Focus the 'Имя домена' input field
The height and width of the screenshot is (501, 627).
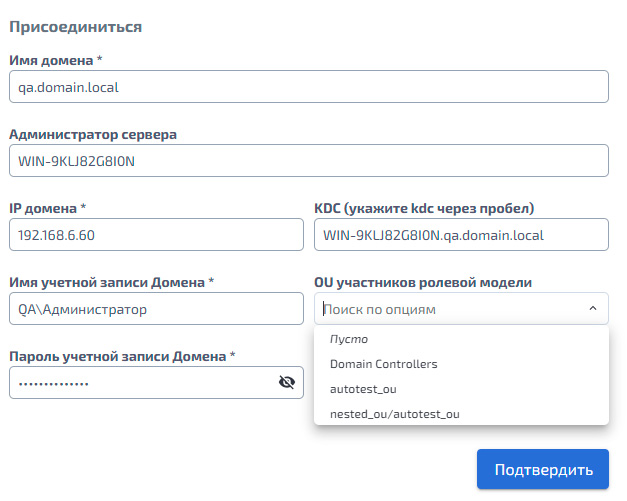[309, 87]
